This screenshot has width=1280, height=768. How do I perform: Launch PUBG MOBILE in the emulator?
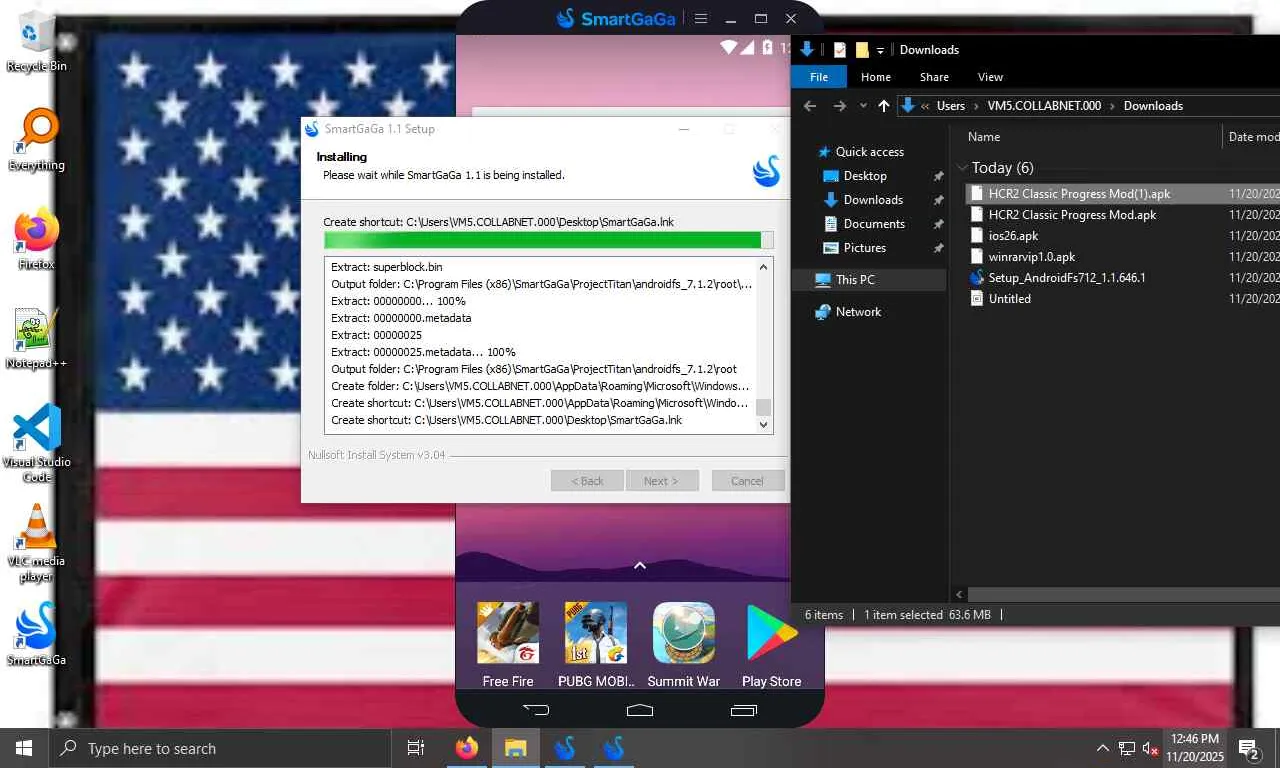pyautogui.click(x=596, y=645)
